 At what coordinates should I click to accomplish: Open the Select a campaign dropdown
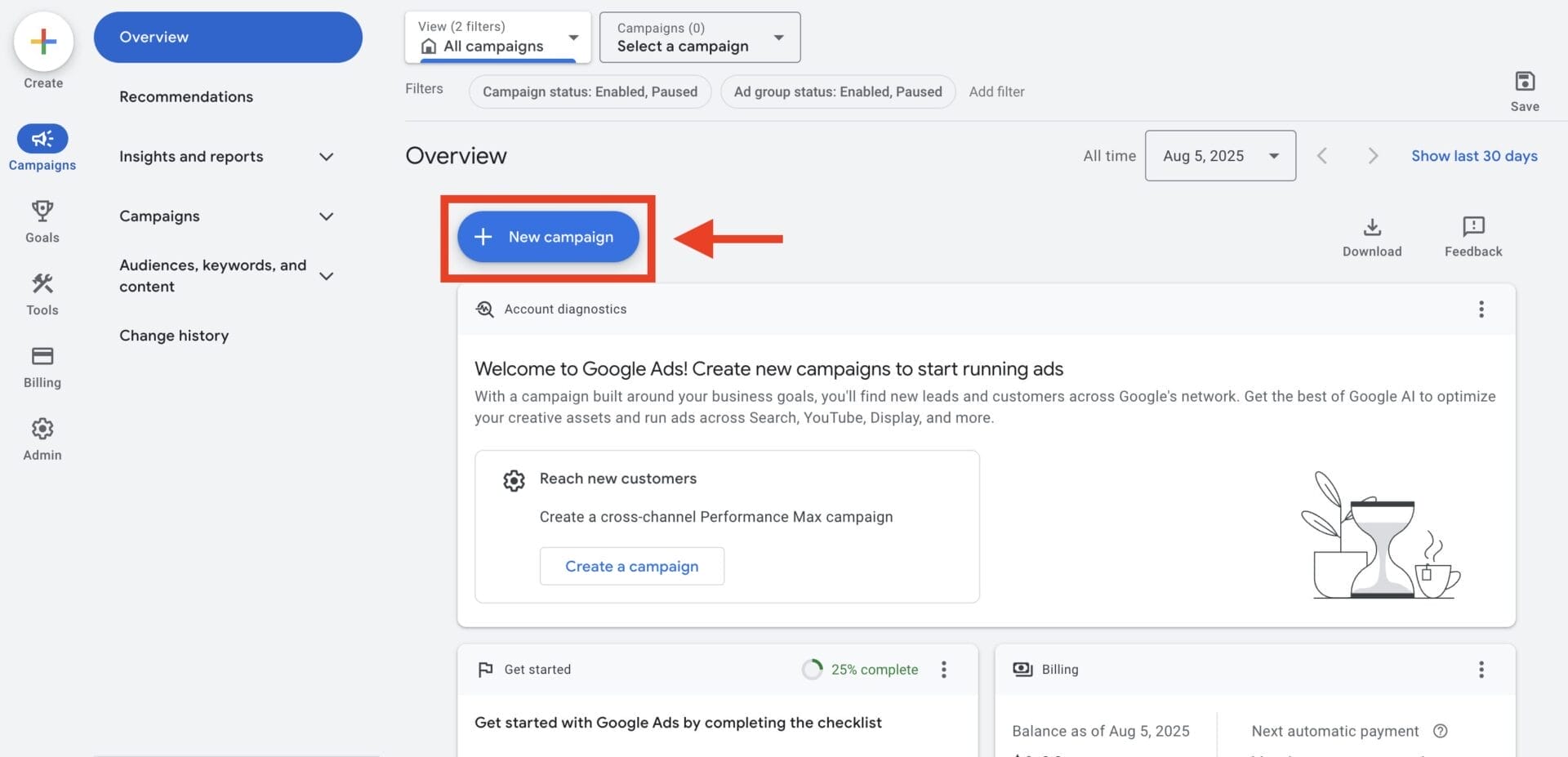tap(700, 37)
